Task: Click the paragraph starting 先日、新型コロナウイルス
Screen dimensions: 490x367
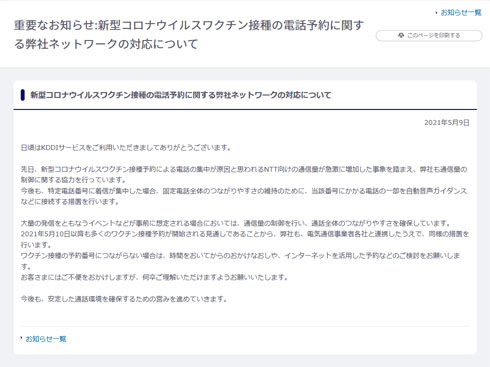Action: (244, 175)
